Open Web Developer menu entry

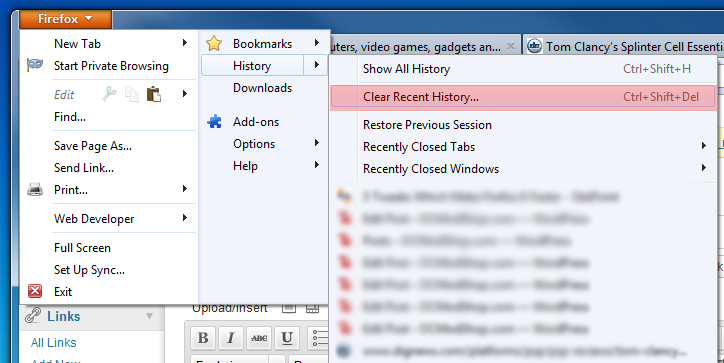click(94, 219)
